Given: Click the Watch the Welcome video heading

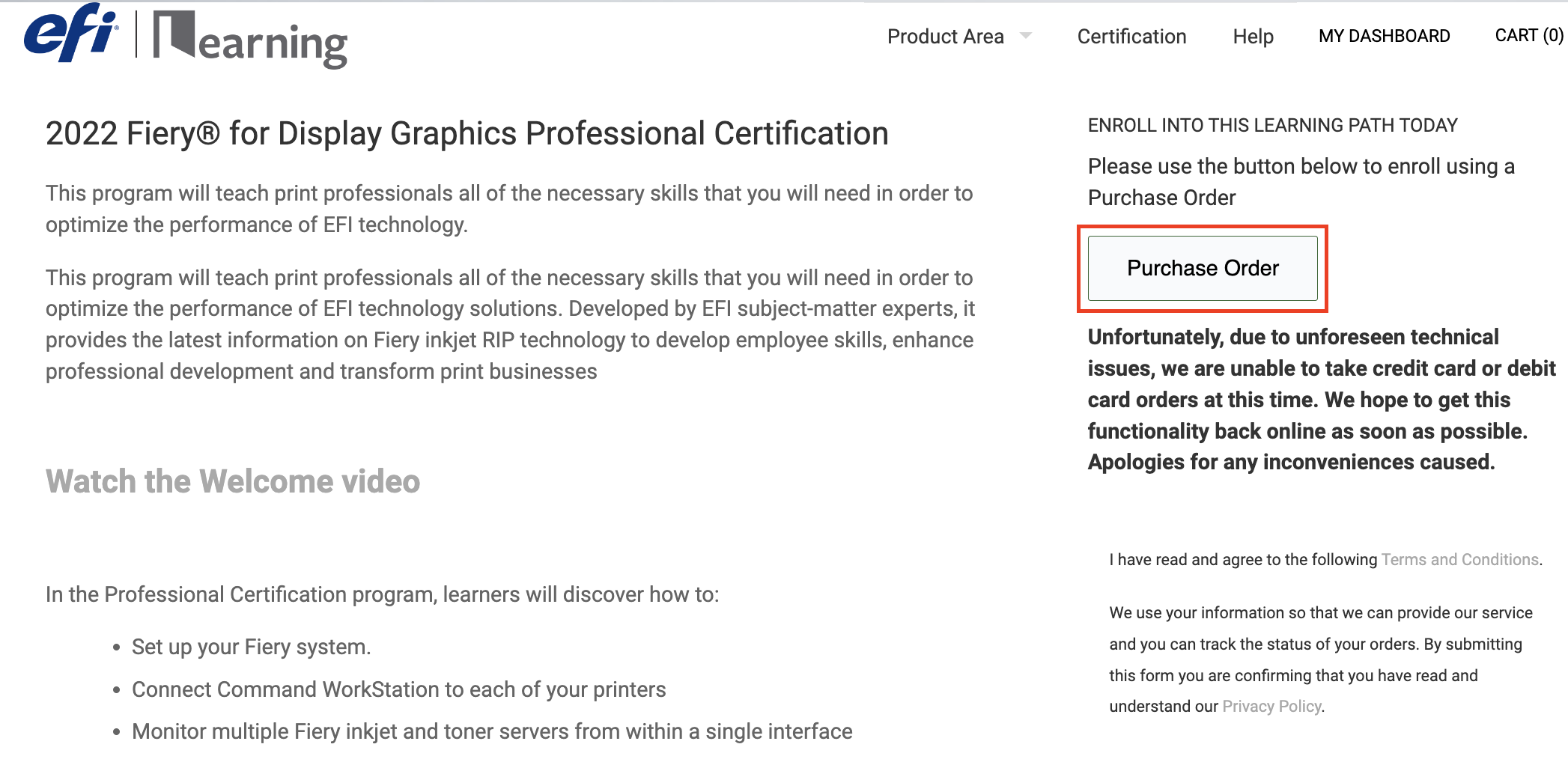Looking at the screenshot, I should click(x=233, y=481).
